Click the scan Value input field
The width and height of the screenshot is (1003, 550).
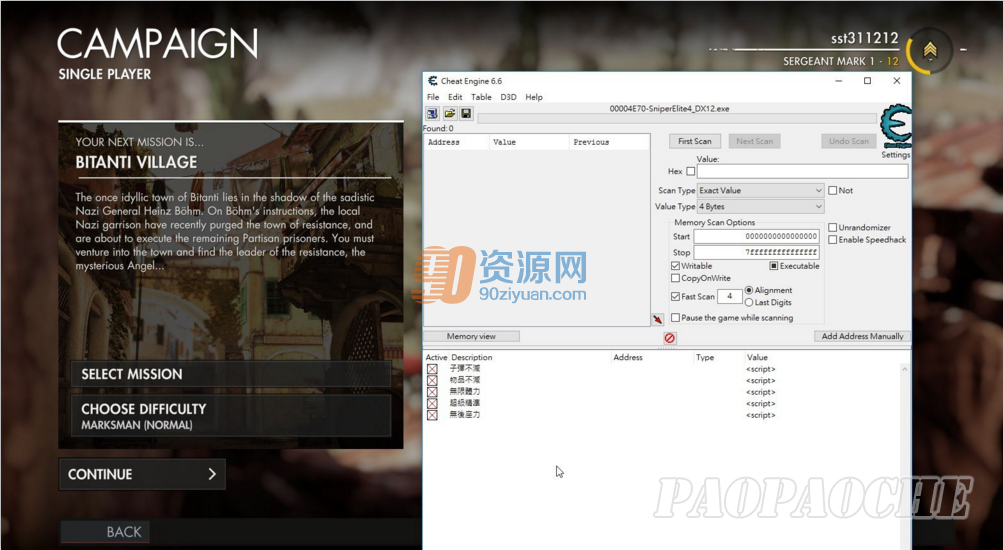(802, 171)
